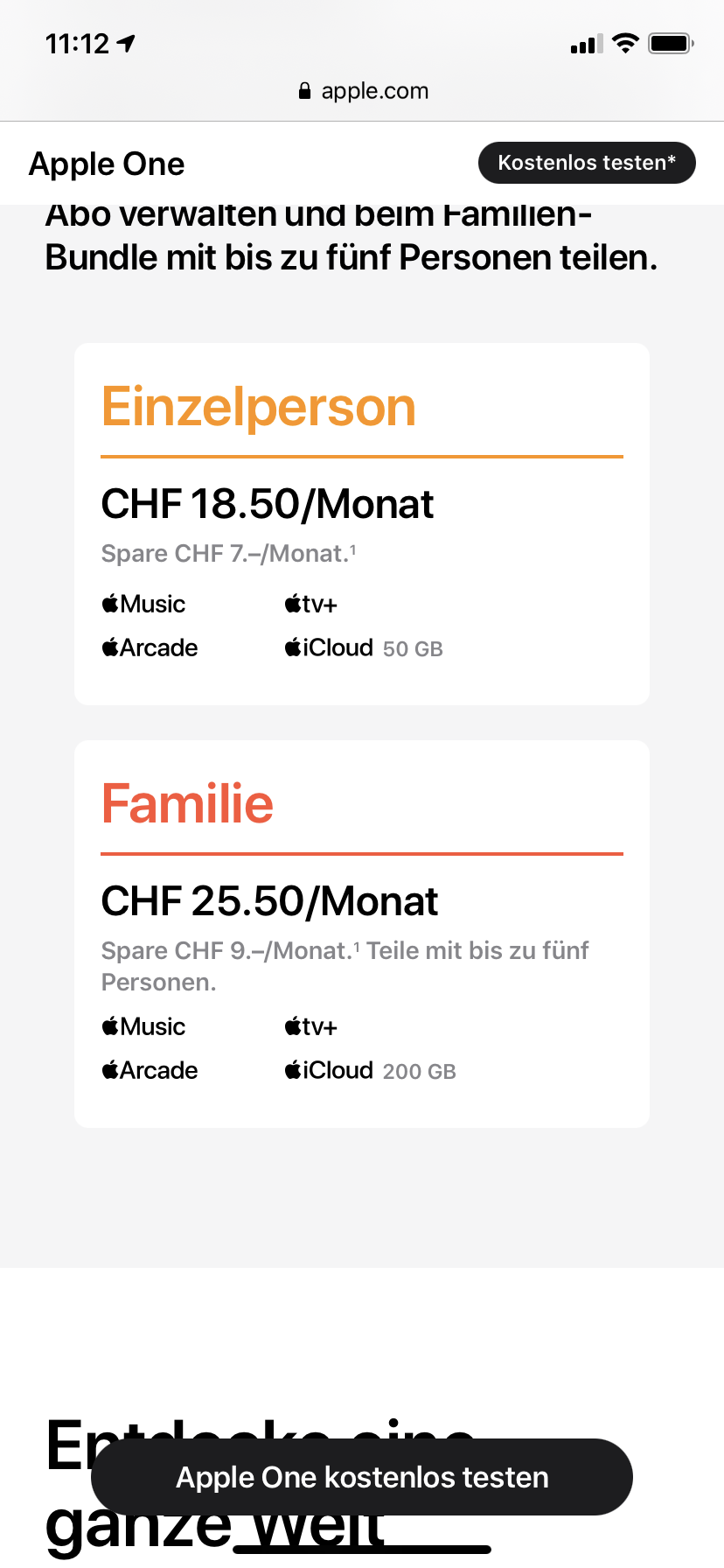The width and height of the screenshot is (724, 1568).
Task: Tap the iCloud 50 GB logo
Action: pyautogui.click(x=329, y=647)
